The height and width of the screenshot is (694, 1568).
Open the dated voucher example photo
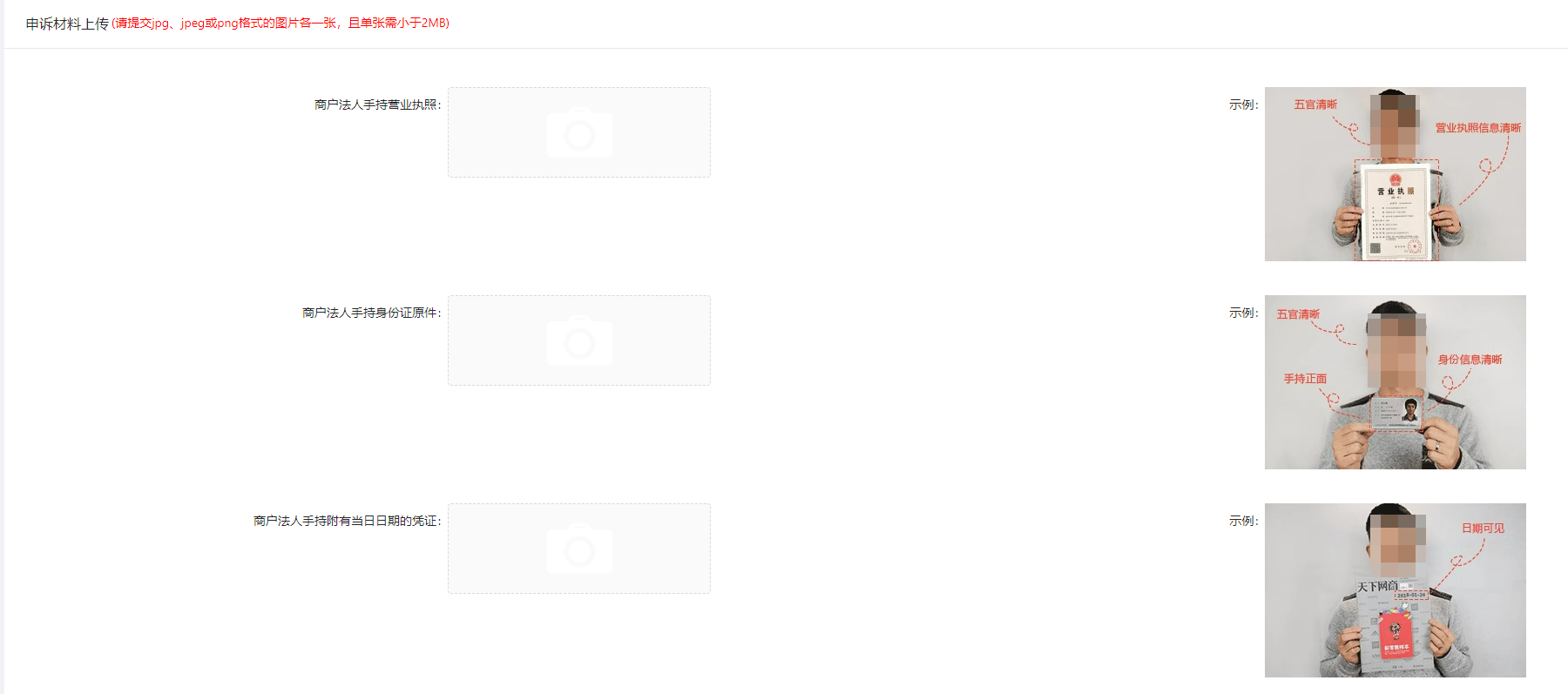coord(1395,590)
